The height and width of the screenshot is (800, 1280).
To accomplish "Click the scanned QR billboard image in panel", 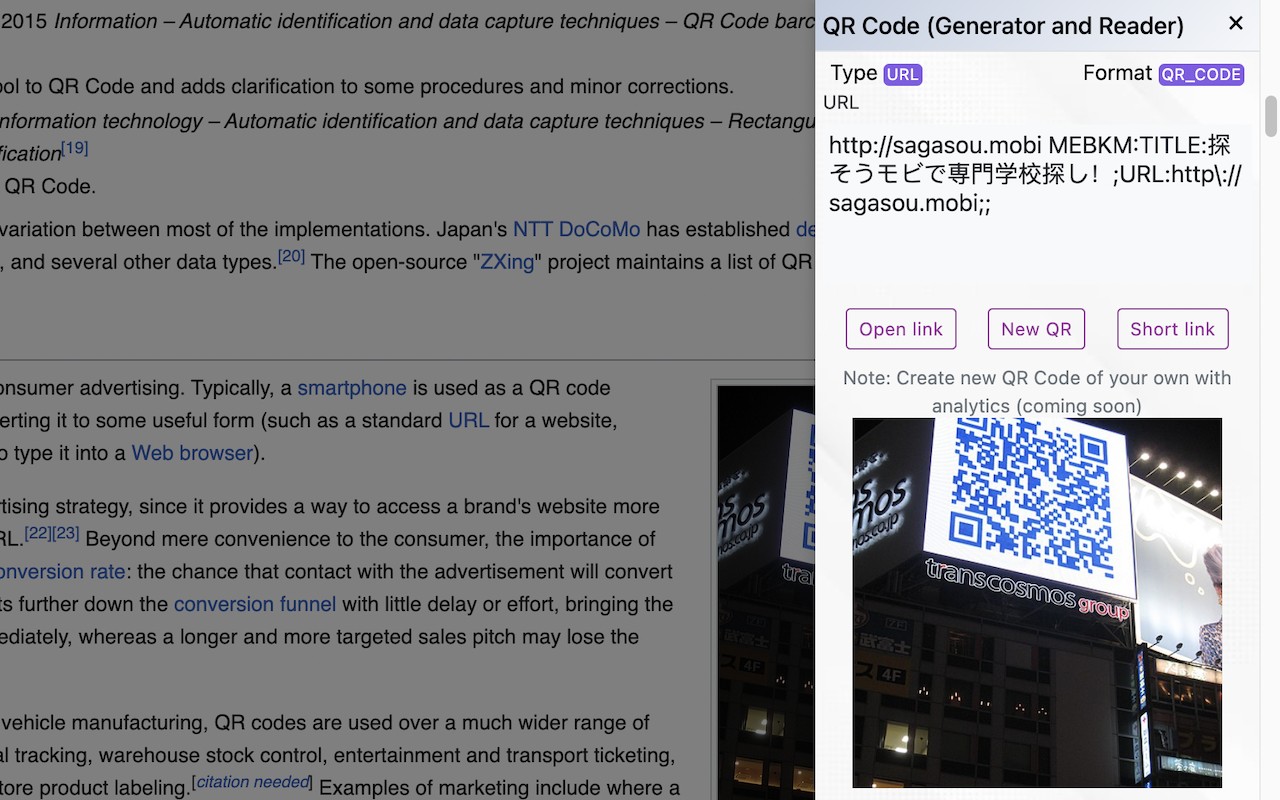I will click(1037, 603).
